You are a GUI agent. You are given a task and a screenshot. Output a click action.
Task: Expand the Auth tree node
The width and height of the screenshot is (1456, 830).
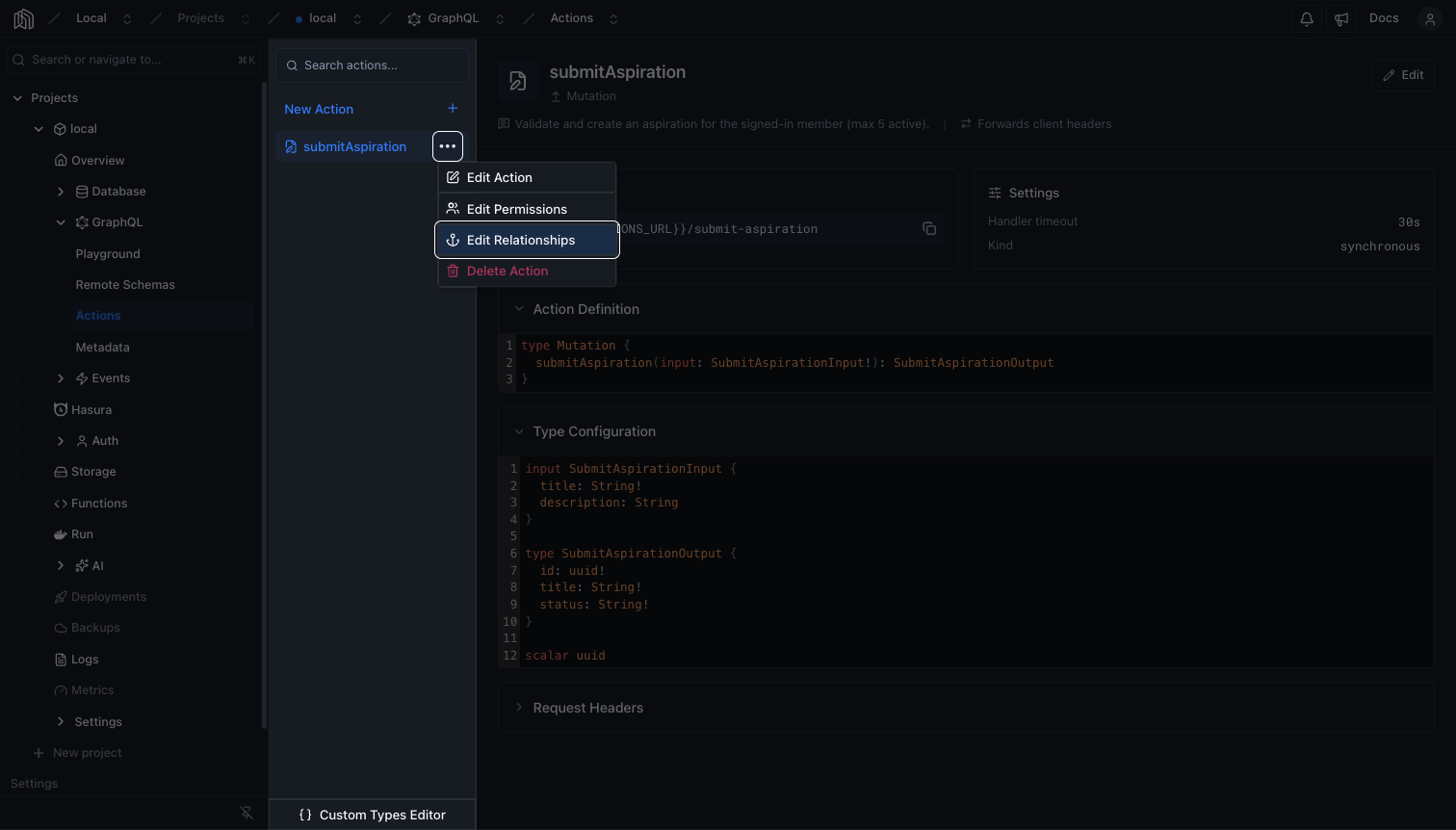[61, 441]
